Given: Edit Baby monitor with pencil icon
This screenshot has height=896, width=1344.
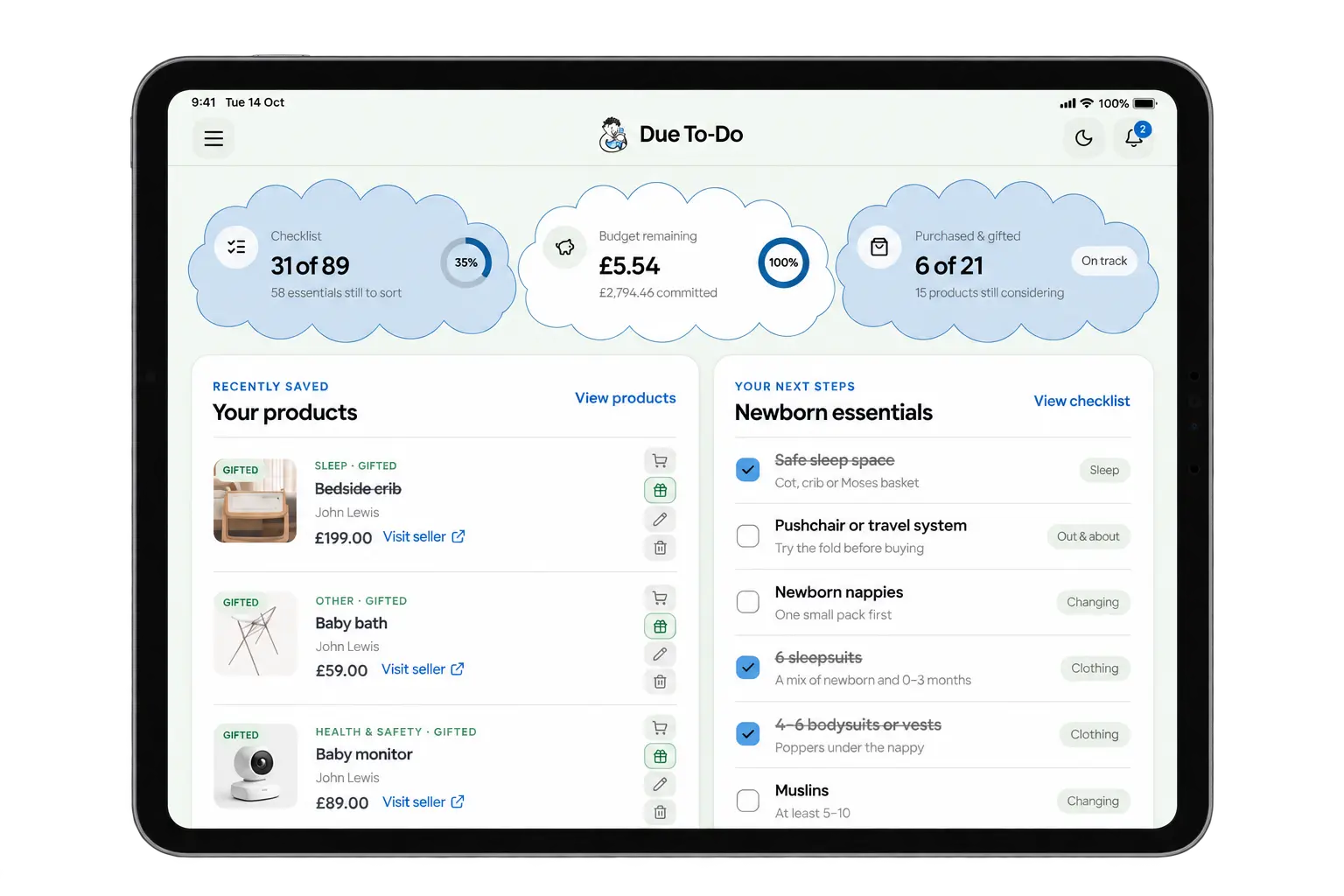Looking at the screenshot, I should click(660, 784).
